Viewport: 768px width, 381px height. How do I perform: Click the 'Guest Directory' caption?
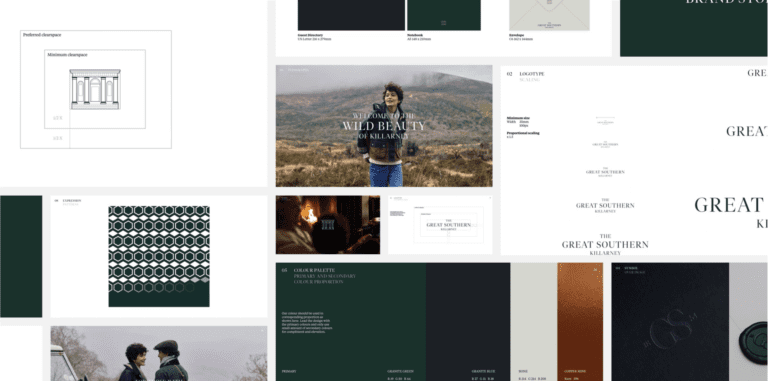click(x=310, y=35)
